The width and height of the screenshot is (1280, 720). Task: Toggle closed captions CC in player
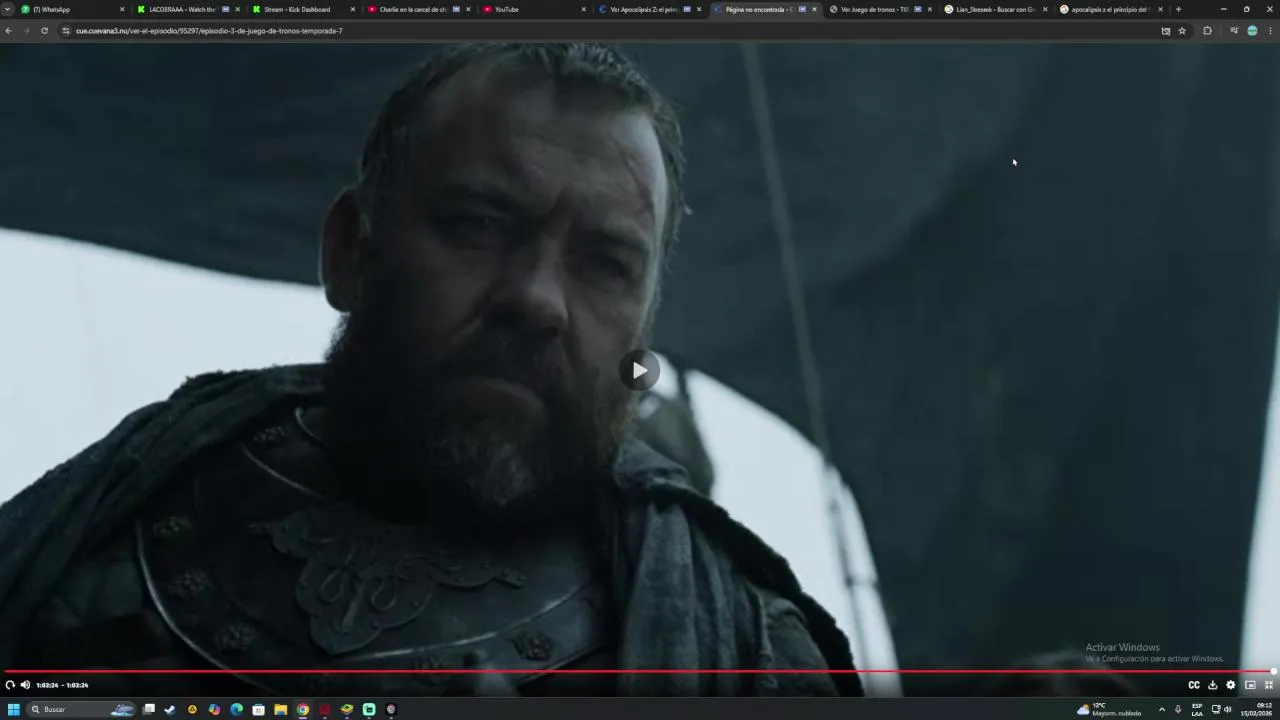(x=1194, y=685)
